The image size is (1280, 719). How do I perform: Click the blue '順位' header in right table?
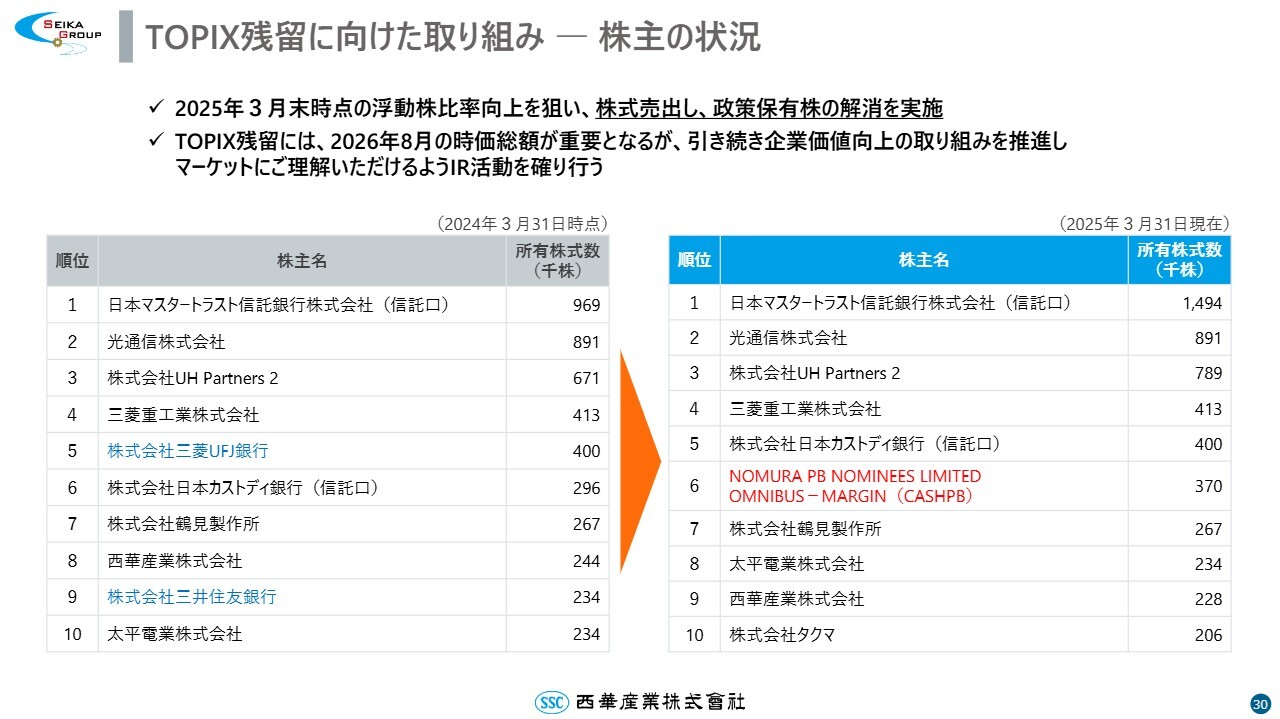[x=694, y=260]
